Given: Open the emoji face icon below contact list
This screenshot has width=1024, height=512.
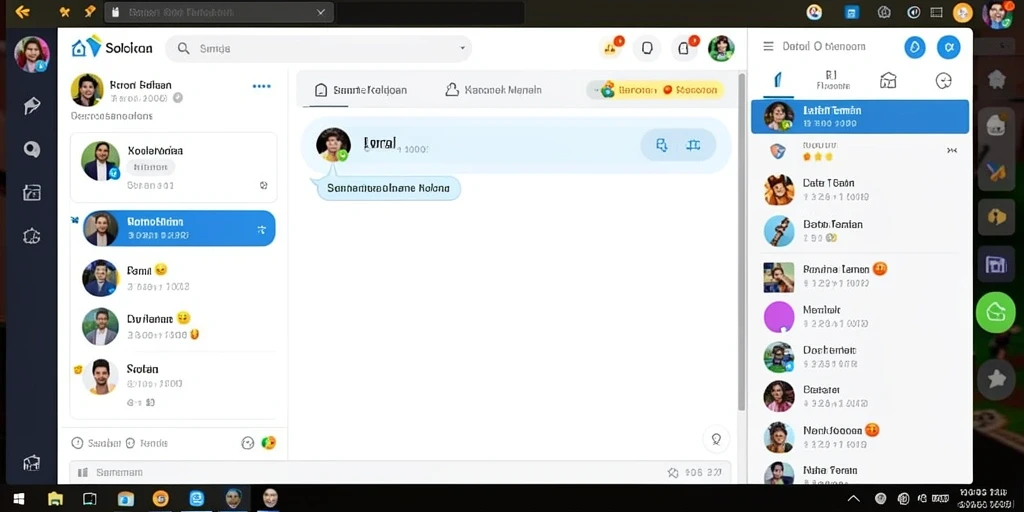Looking at the screenshot, I should tap(248, 443).
